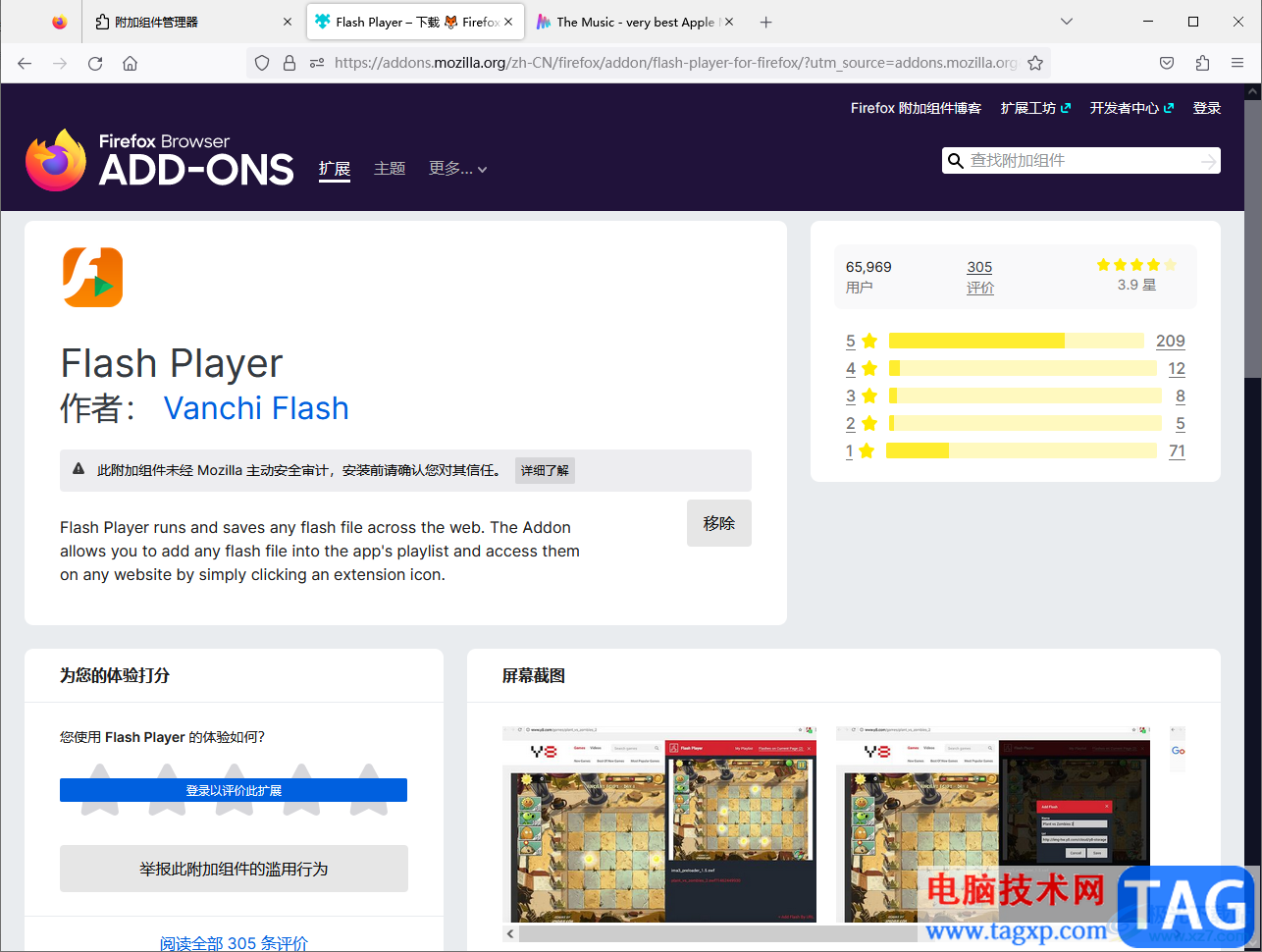The image size is (1262, 952).
Task: Open the 305 评价 link in the stats card
Action: click(x=980, y=277)
